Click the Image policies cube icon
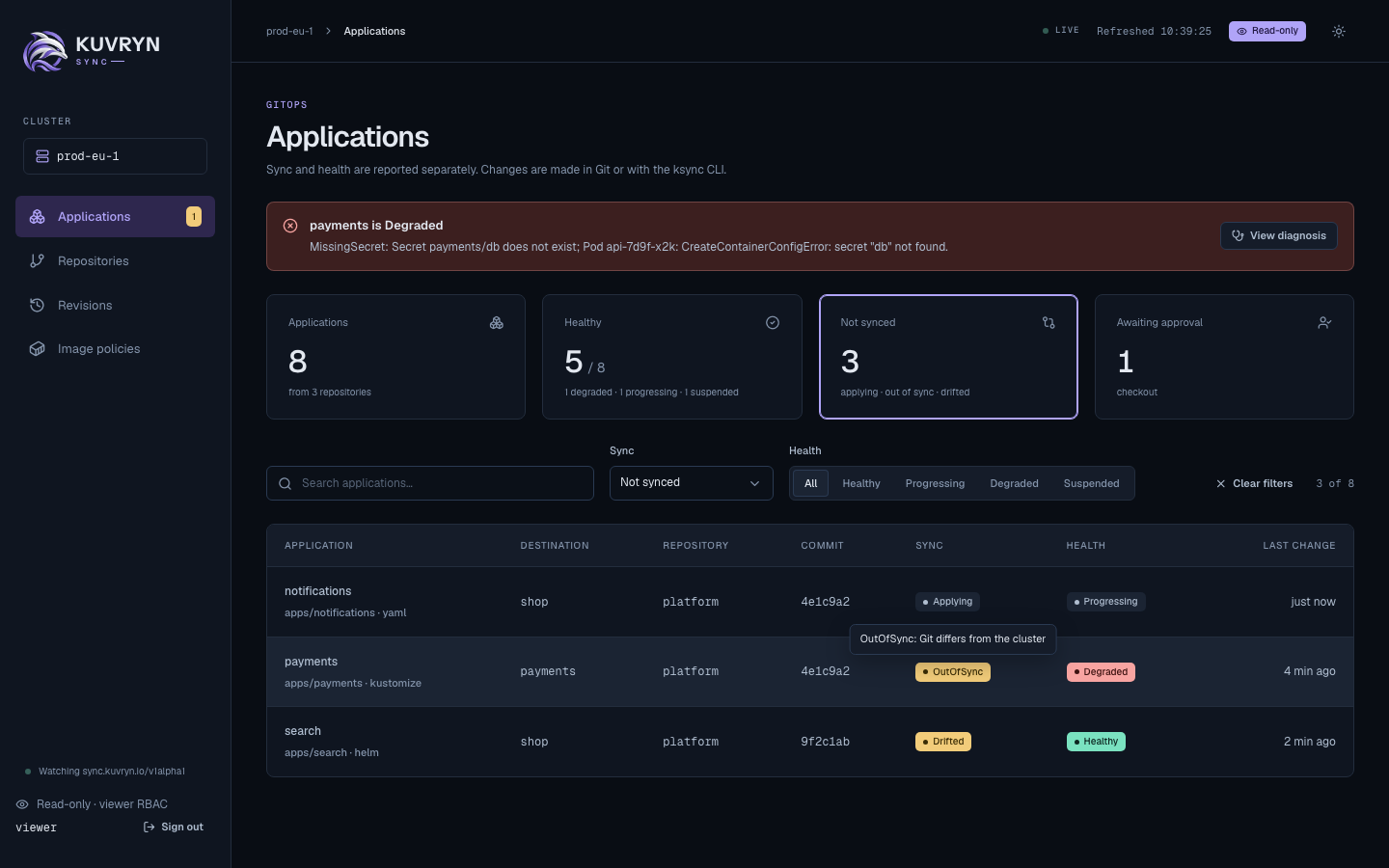Viewport: 1389px width, 868px height. click(x=38, y=349)
